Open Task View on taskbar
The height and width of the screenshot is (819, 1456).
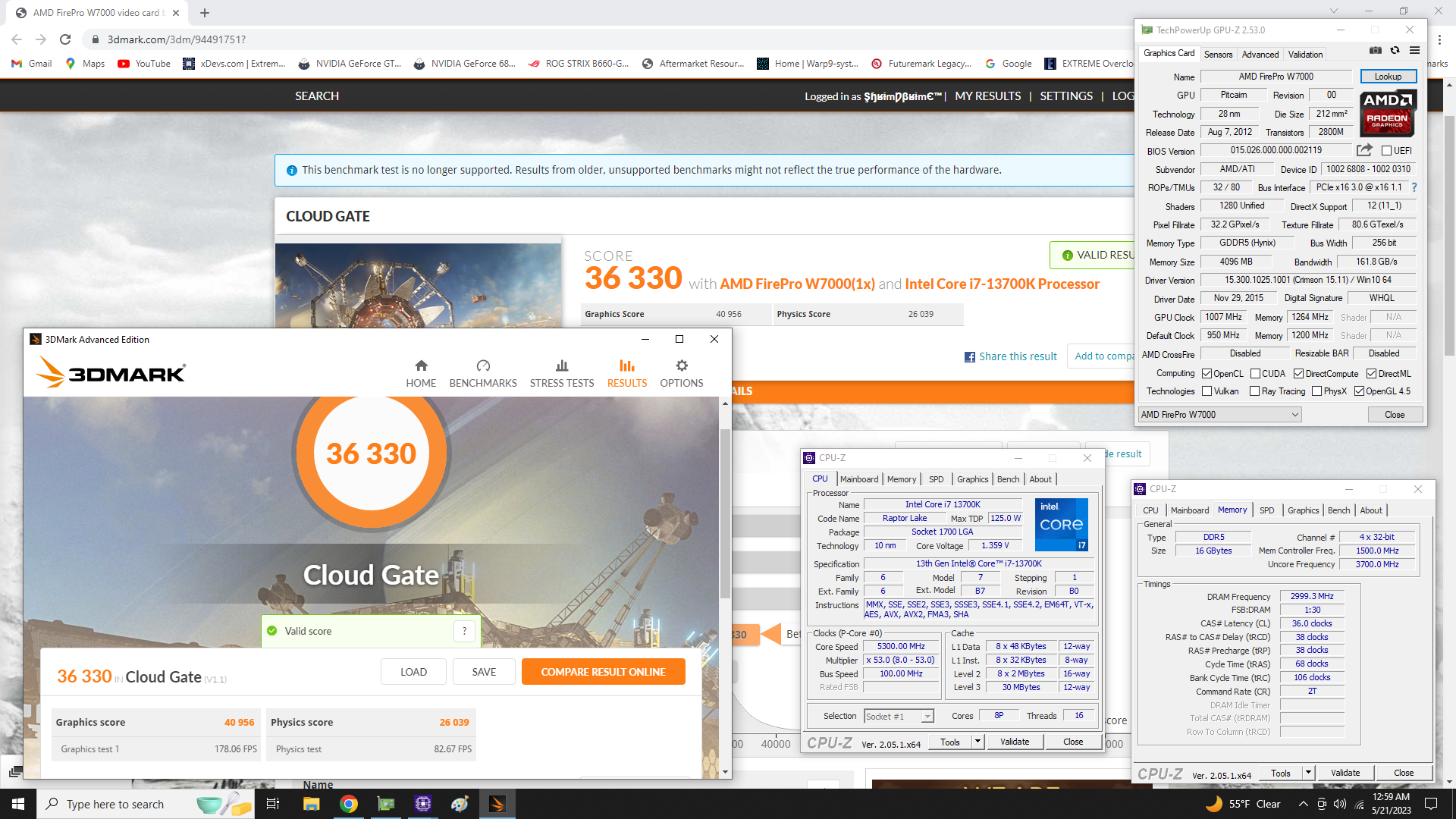pos(273,804)
